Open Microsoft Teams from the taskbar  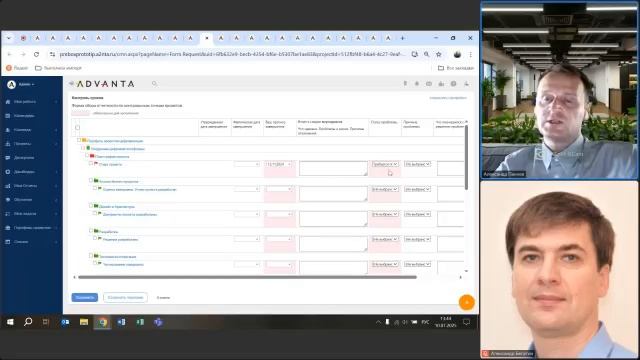[x=158, y=322]
